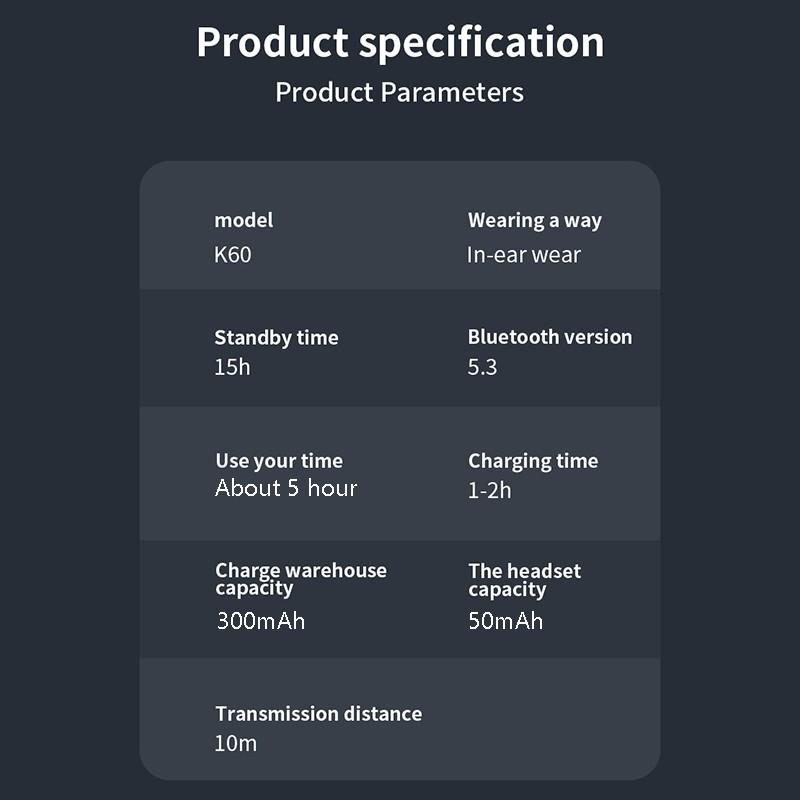Click the "Charging time" label
Screen dimensions: 800x800
(x=533, y=461)
